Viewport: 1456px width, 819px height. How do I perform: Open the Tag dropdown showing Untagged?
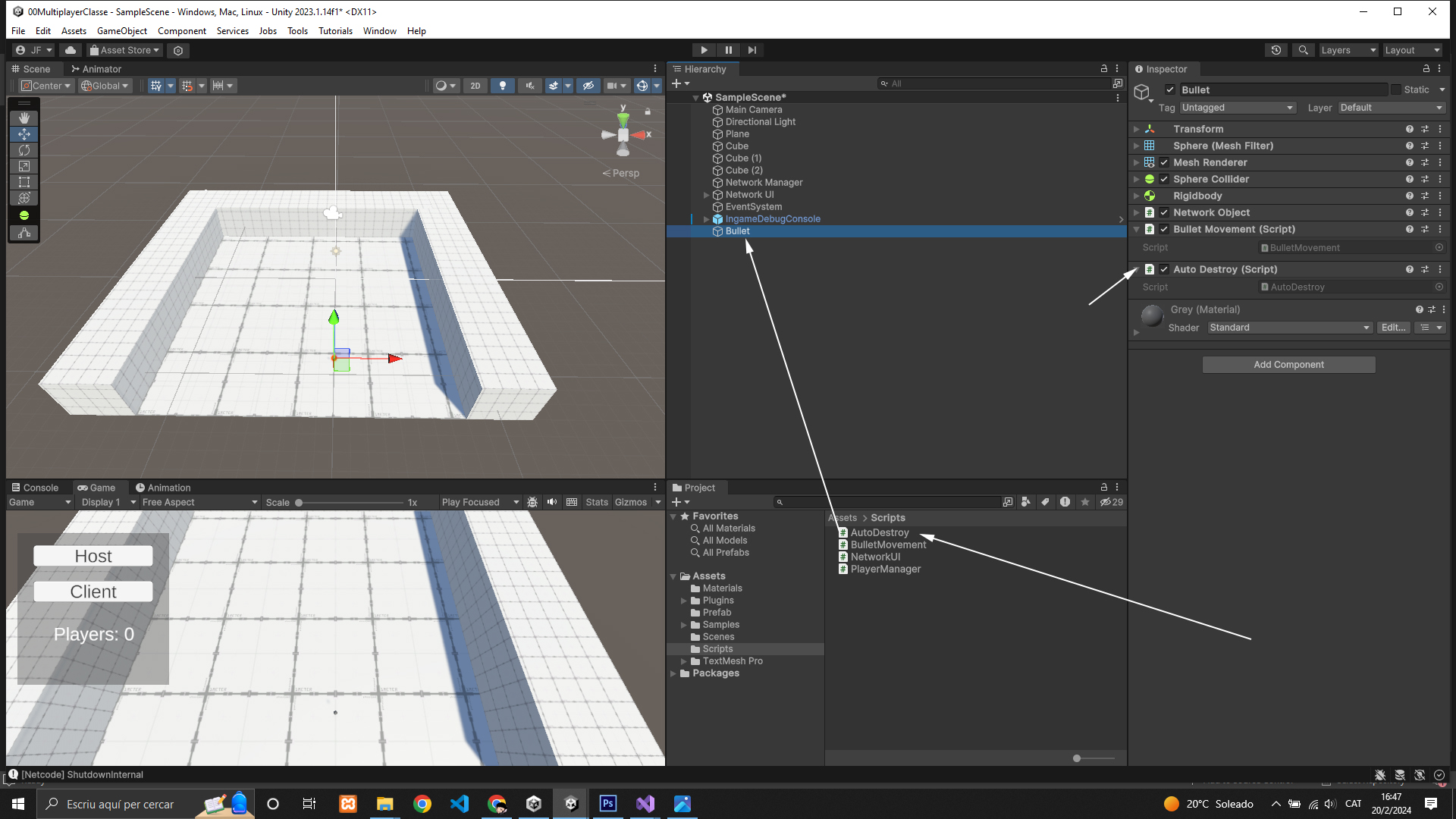tap(1237, 108)
